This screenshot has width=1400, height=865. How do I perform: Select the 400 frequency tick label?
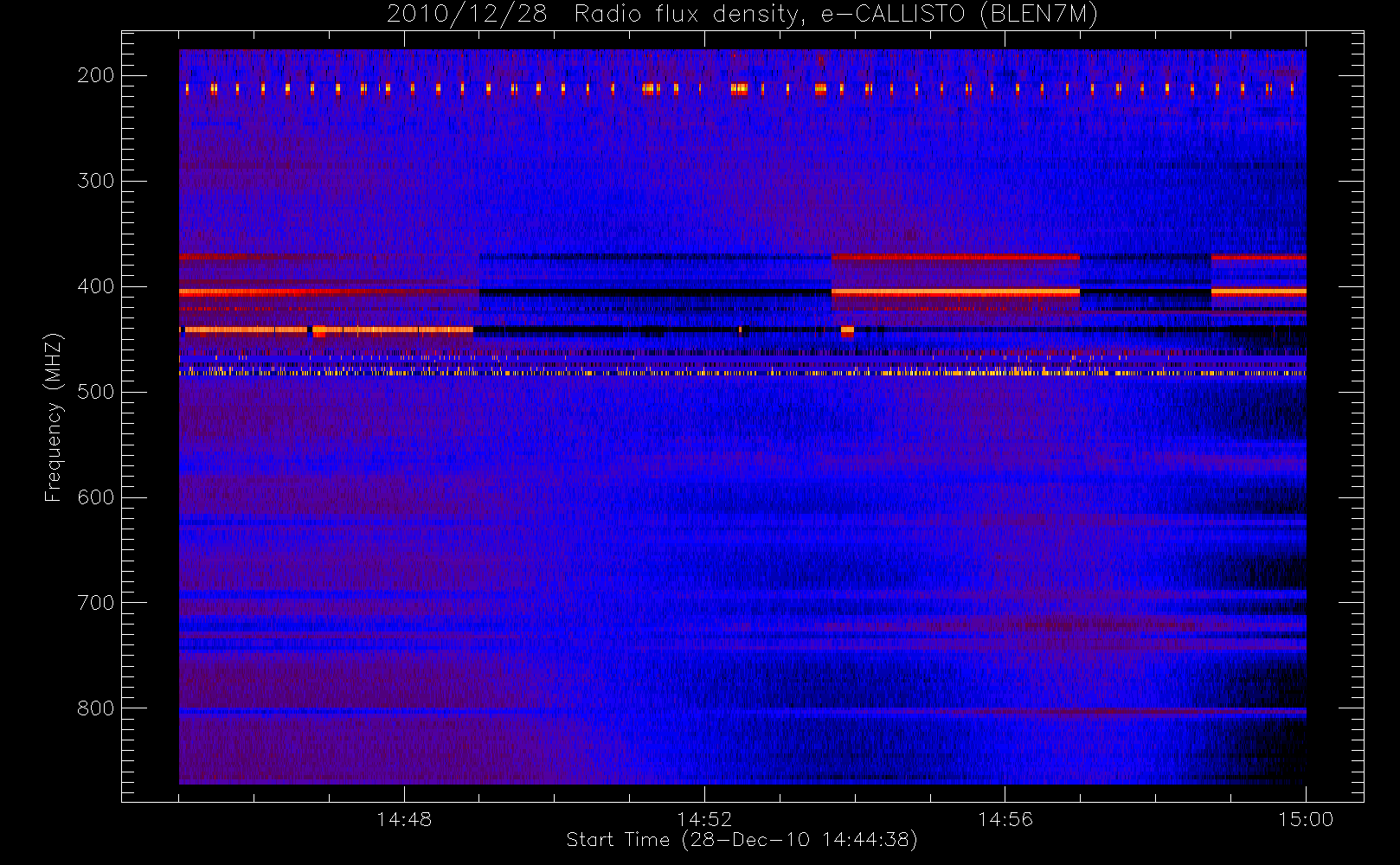[x=96, y=286]
